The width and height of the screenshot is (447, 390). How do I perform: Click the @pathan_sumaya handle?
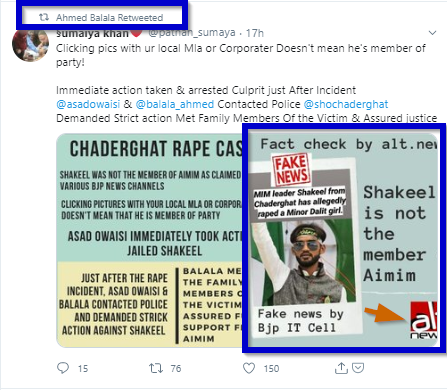(192, 33)
